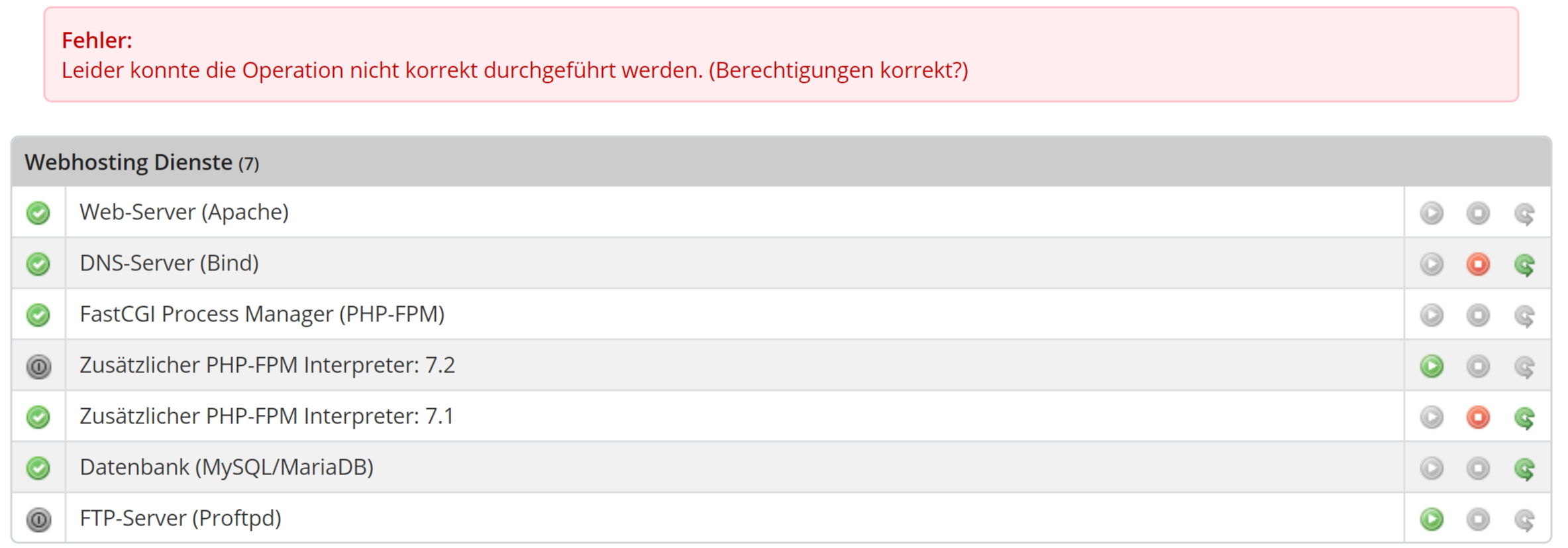The height and width of the screenshot is (548, 1568).
Task: Click the grey status icon for FTP-Server
Action: click(x=38, y=520)
